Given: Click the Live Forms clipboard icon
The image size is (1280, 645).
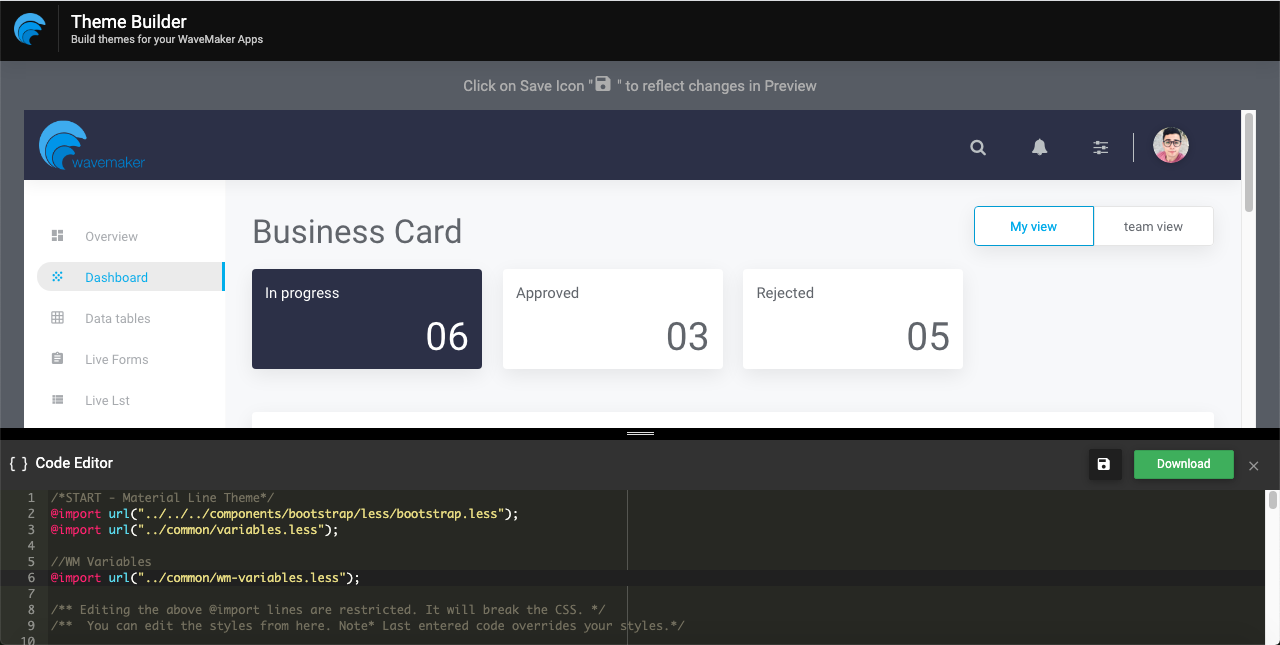Looking at the screenshot, I should point(58,359).
